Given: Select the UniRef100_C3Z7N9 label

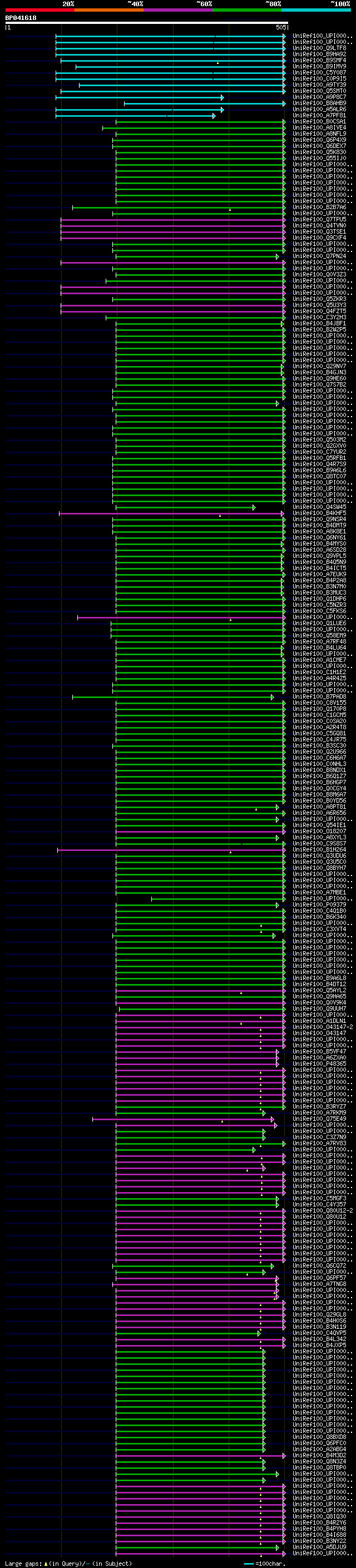Looking at the screenshot, I should [319, 1137].
